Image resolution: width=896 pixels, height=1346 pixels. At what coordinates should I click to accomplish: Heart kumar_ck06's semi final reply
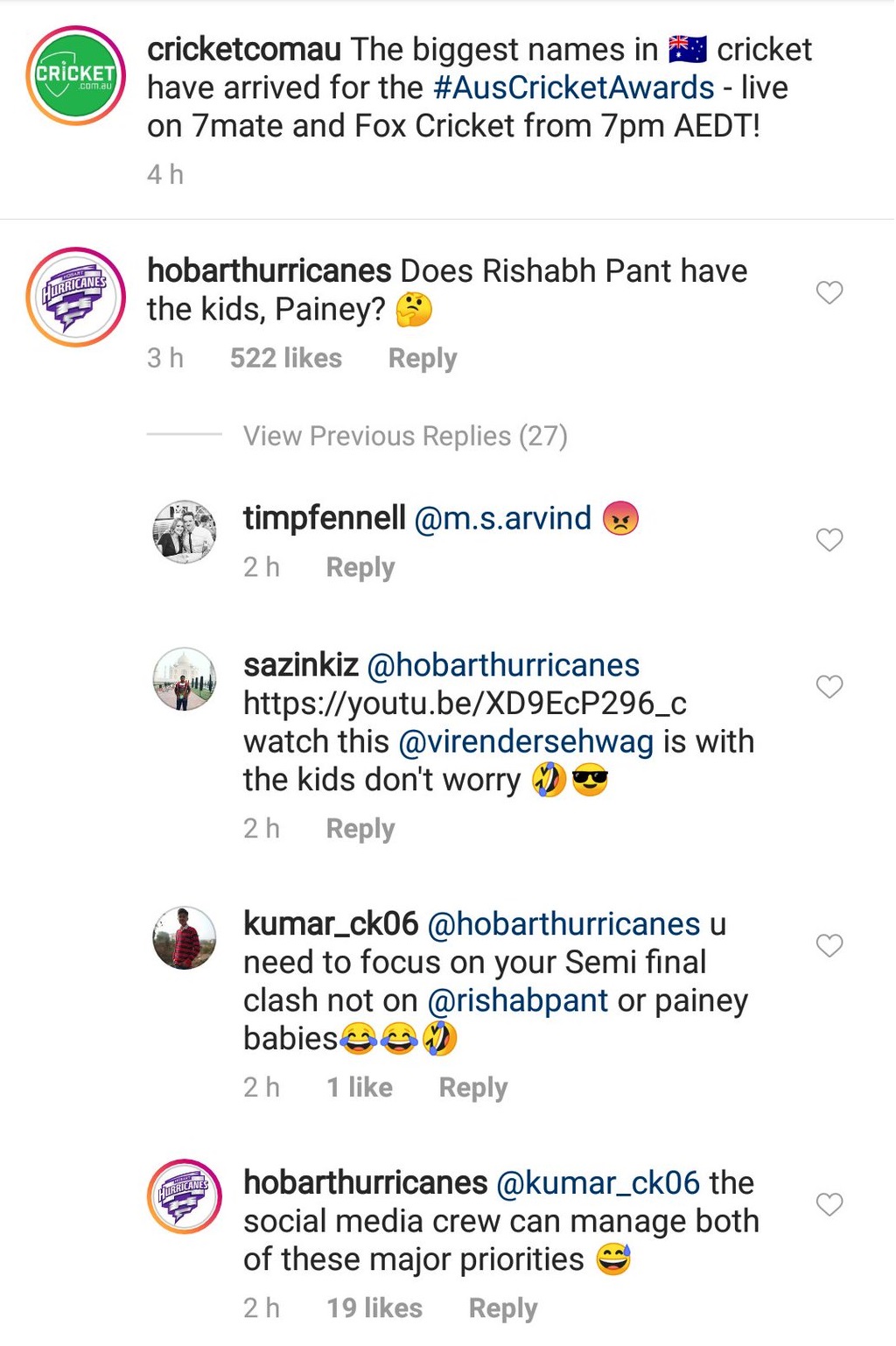tap(829, 946)
